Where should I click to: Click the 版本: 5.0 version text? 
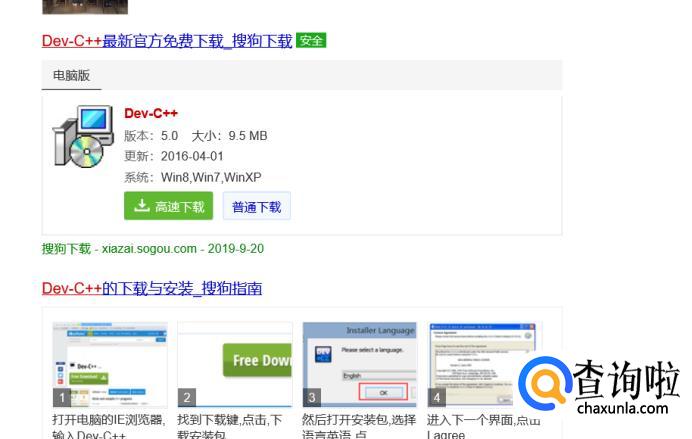coord(151,136)
